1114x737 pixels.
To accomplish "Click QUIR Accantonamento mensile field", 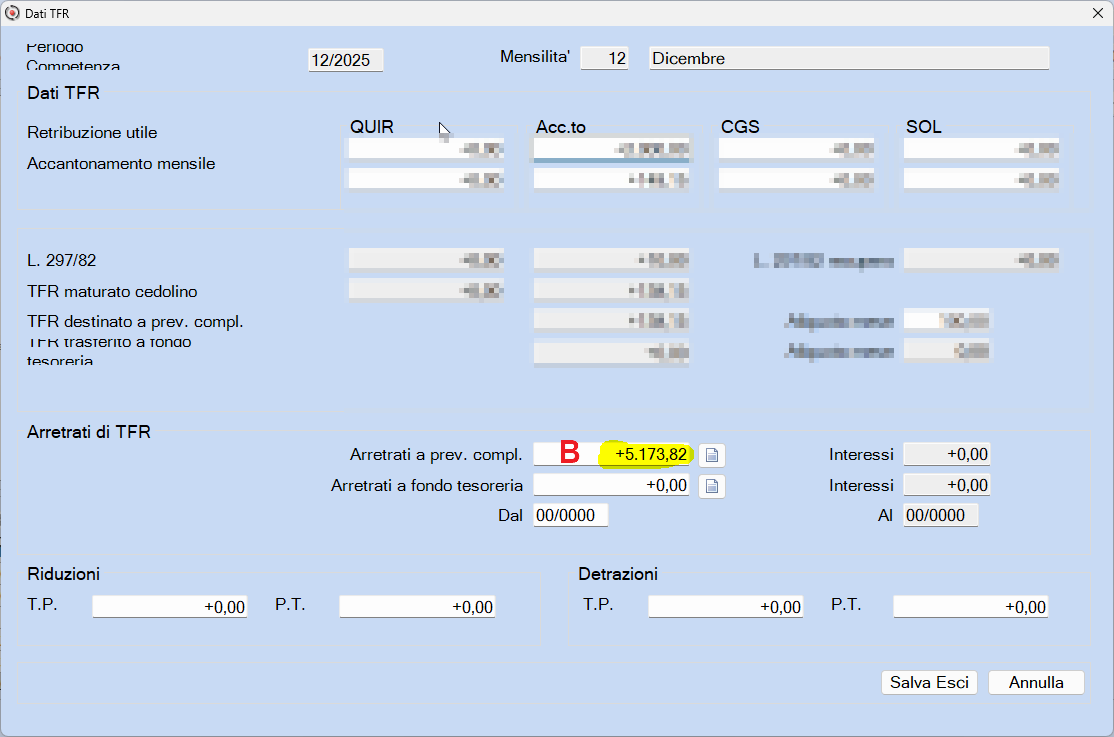I will point(426,179).
